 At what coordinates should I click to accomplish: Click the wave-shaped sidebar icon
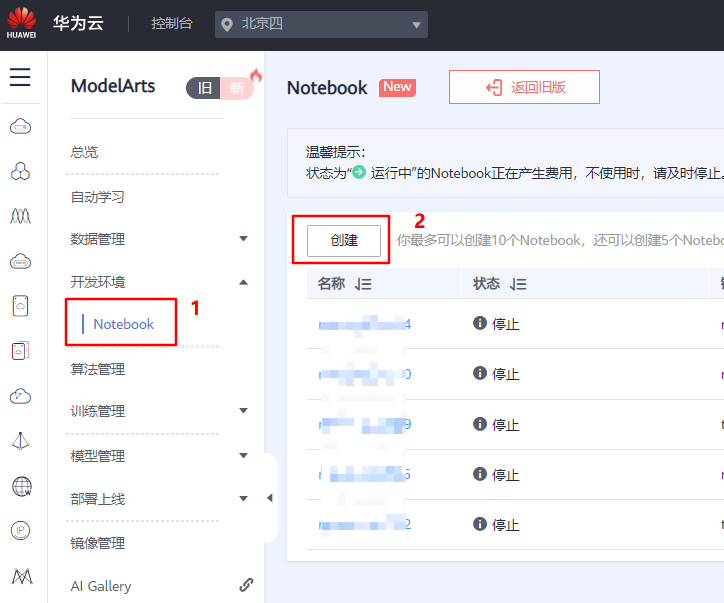click(x=20, y=216)
